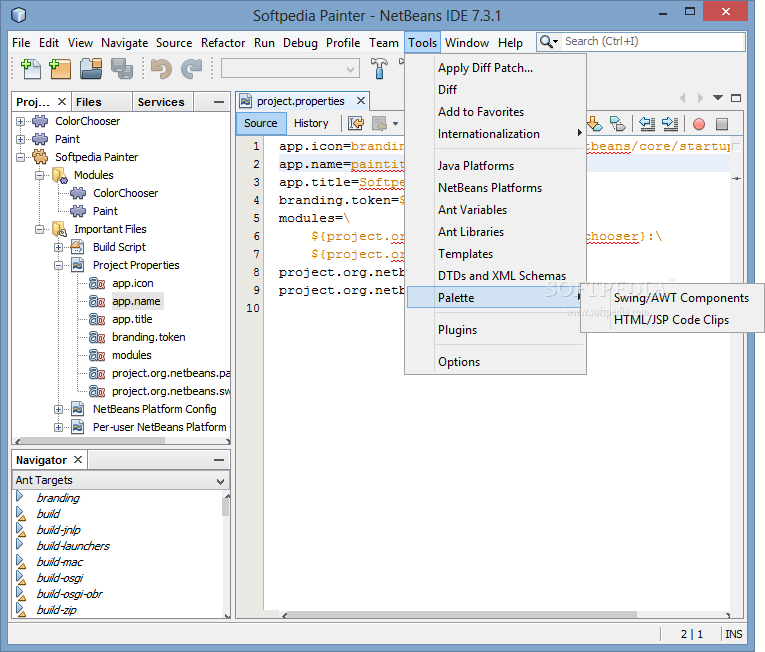765x652 pixels.
Task: Click the Shift Line Left icon
Action: [647, 124]
